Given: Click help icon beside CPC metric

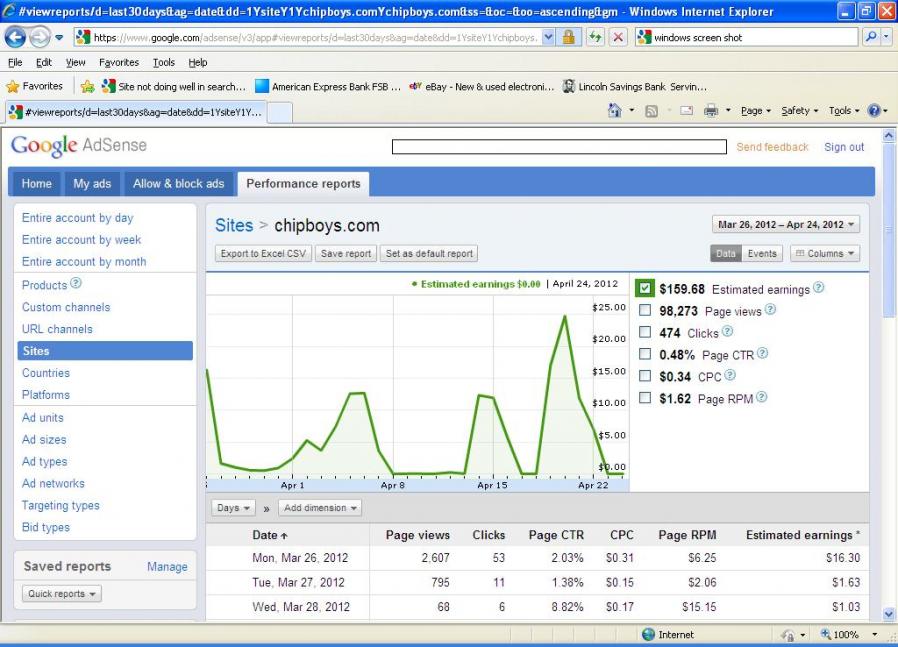Looking at the screenshot, I should tap(730, 375).
